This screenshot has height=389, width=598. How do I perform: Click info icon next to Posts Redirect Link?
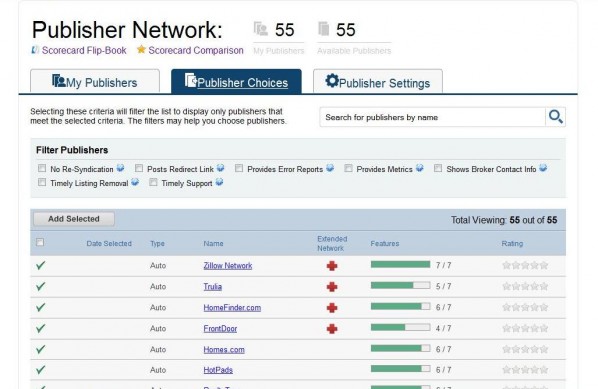click(x=220, y=168)
